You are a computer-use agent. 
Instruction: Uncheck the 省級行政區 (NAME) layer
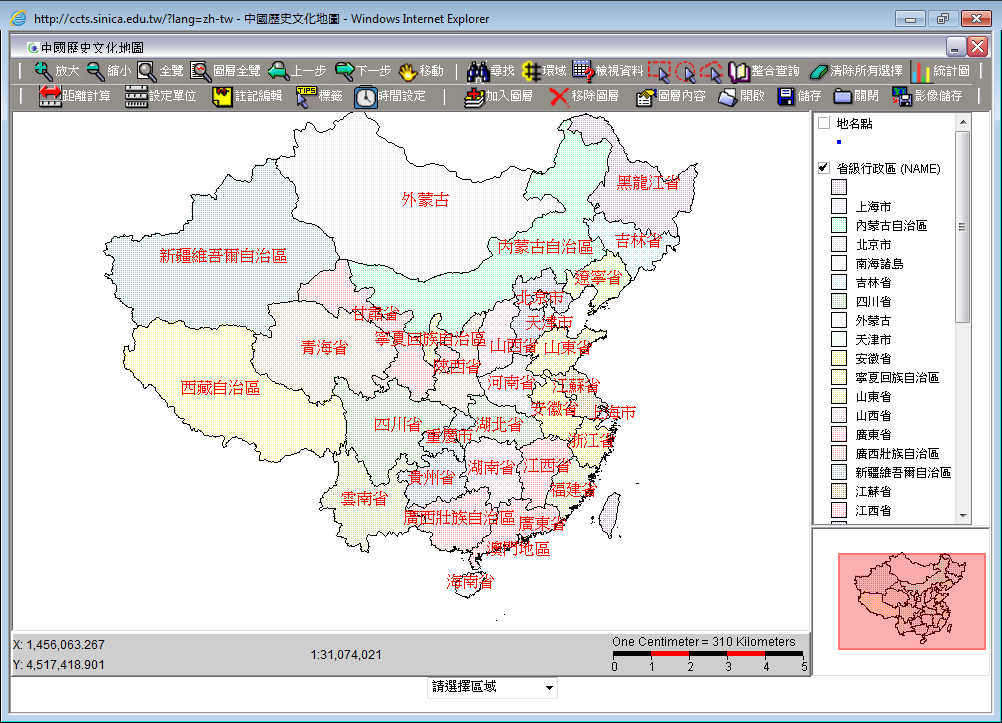coord(824,168)
